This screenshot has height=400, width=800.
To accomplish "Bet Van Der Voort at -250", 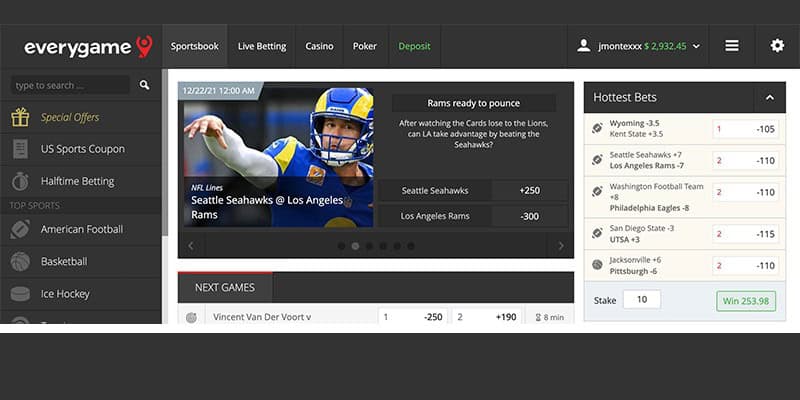I will click(413, 316).
